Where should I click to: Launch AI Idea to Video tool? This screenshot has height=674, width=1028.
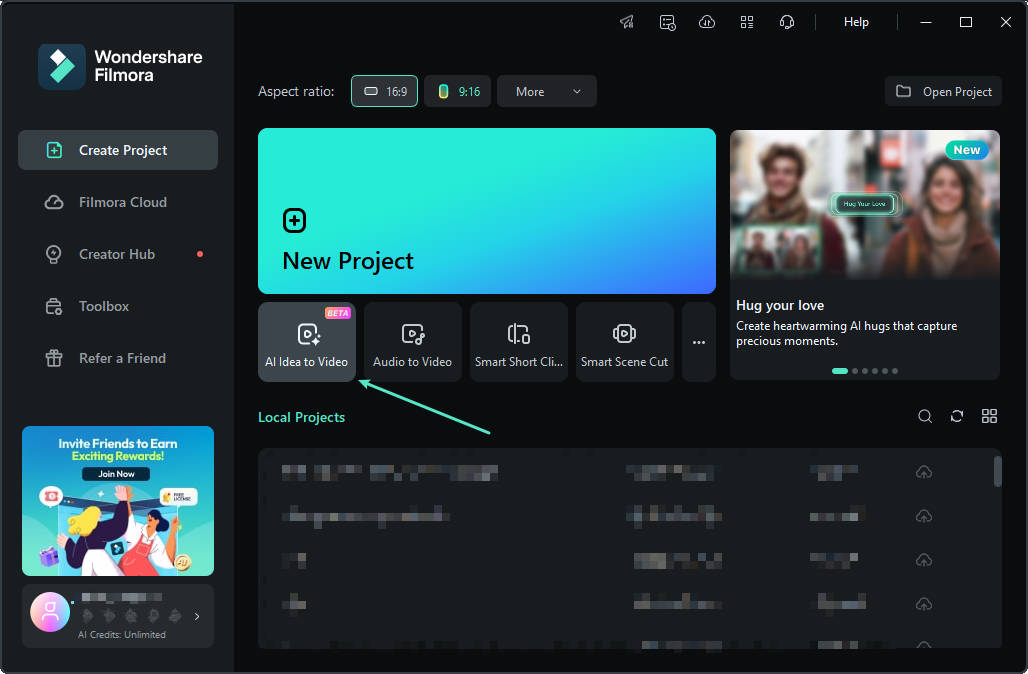click(307, 342)
